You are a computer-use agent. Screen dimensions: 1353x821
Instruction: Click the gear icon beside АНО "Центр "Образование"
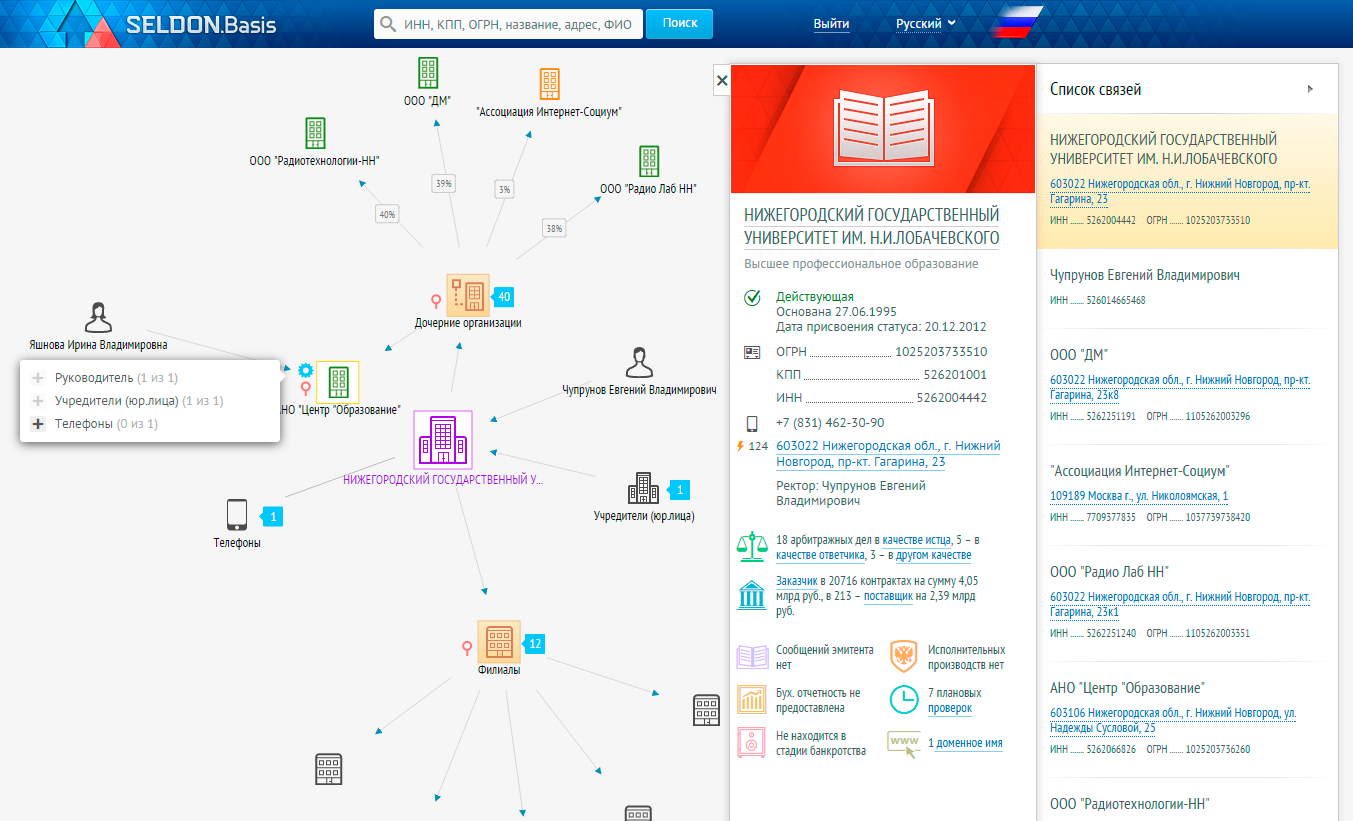[x=305, y=370]
